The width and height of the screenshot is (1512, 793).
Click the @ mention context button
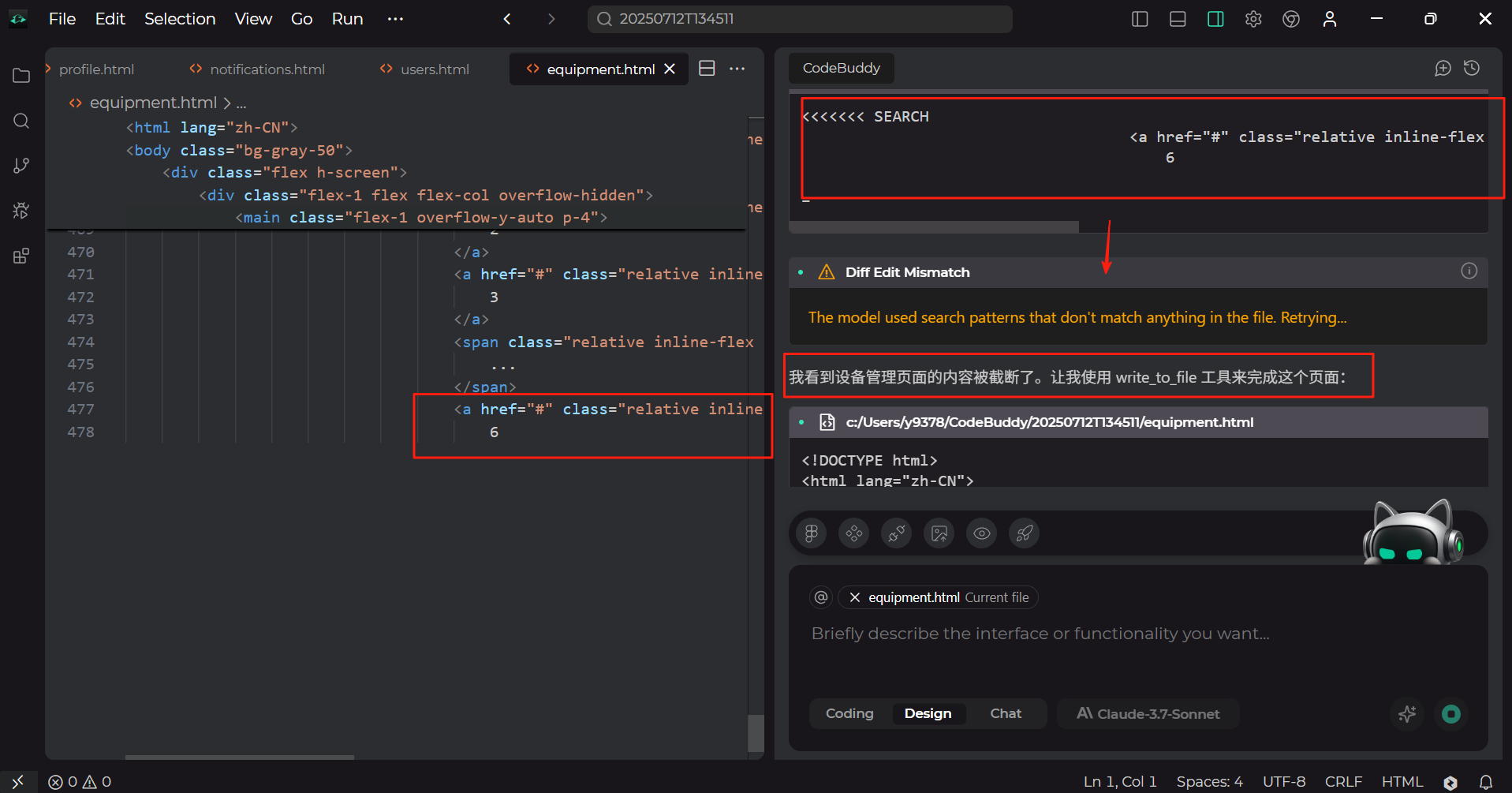click(821, 597)
